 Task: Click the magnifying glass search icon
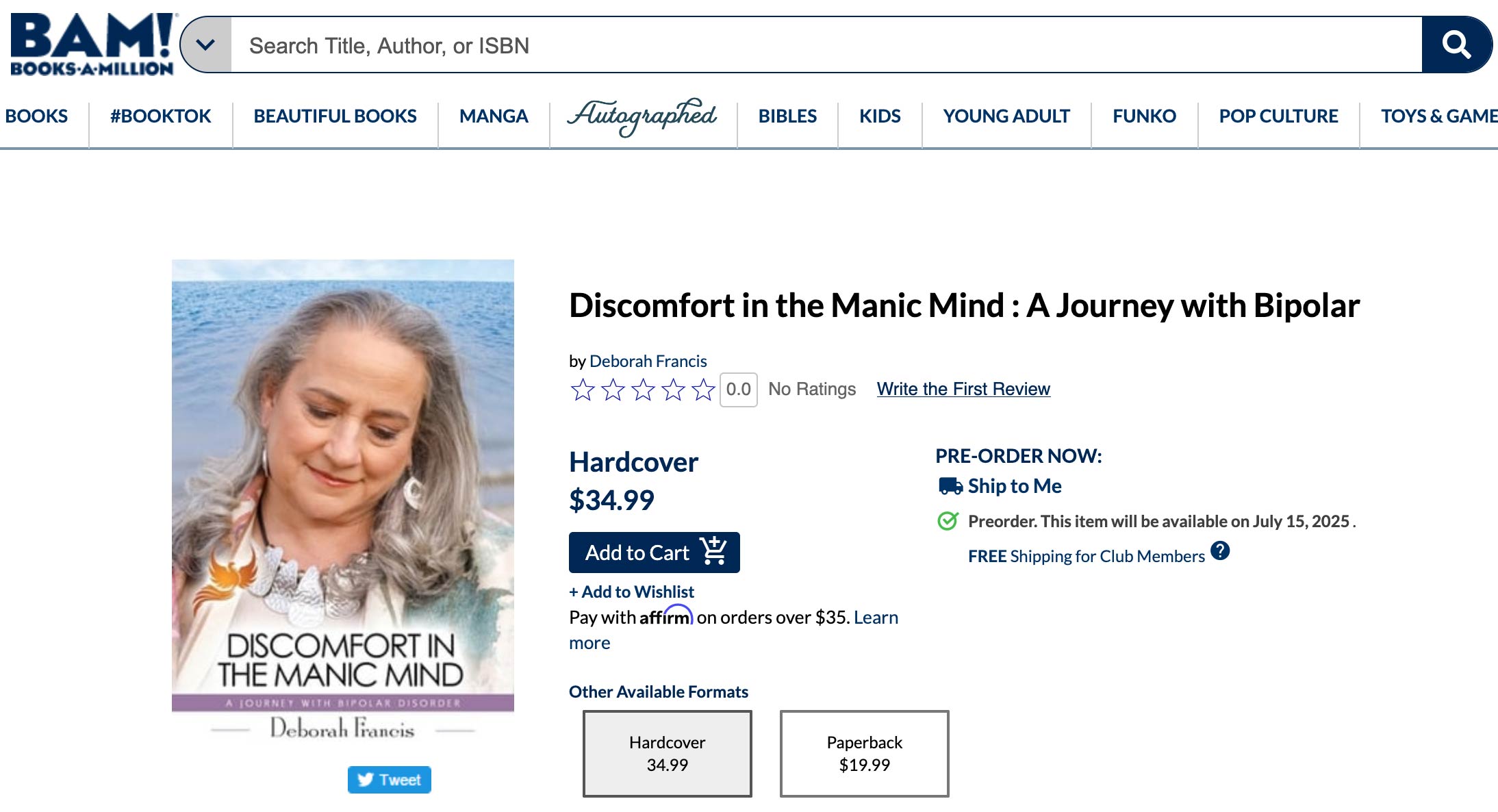[1456, 45]
